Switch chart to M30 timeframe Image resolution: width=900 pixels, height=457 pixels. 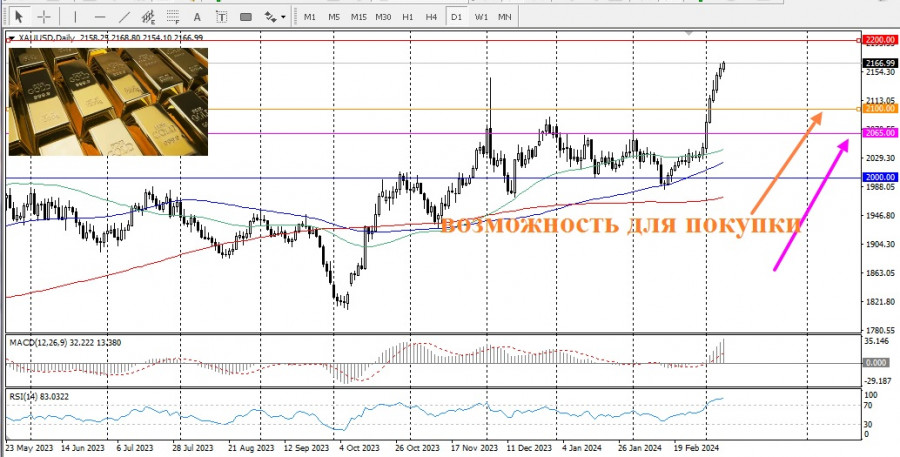(383, 17)
